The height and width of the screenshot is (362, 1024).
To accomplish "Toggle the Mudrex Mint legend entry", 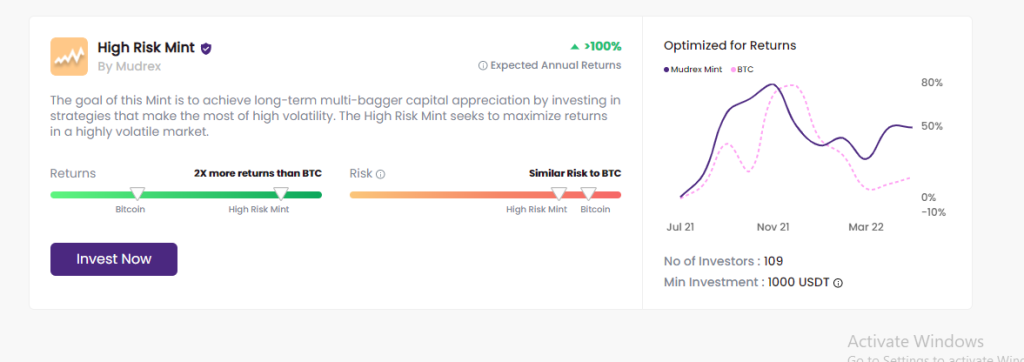I will click(693, 69).
